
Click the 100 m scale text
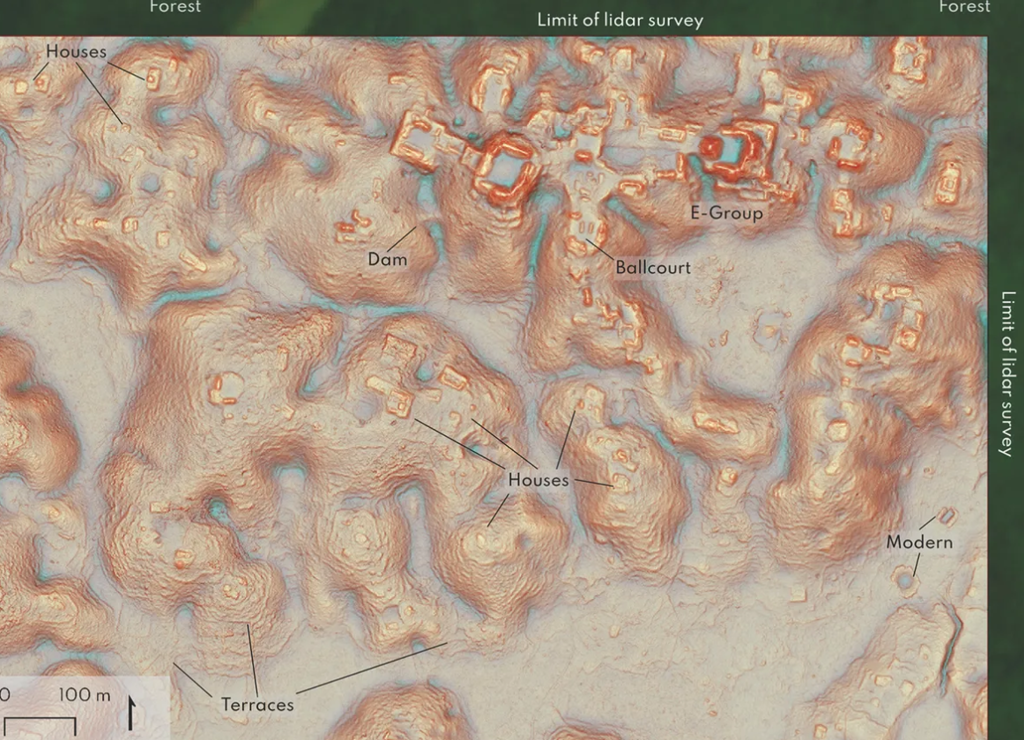click(85, 695)
